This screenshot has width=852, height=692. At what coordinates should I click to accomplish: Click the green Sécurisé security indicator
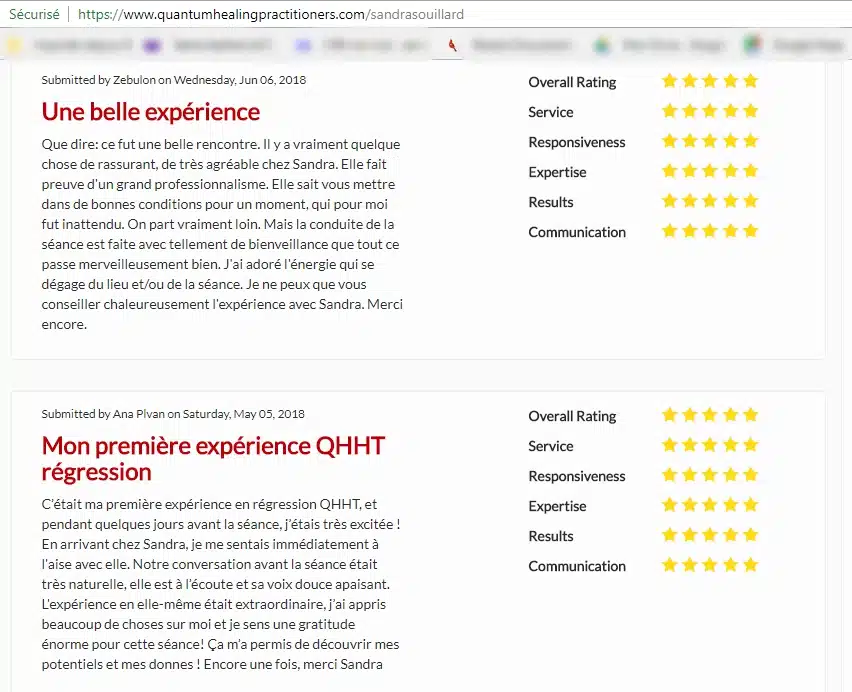click(x=32, y=15)
